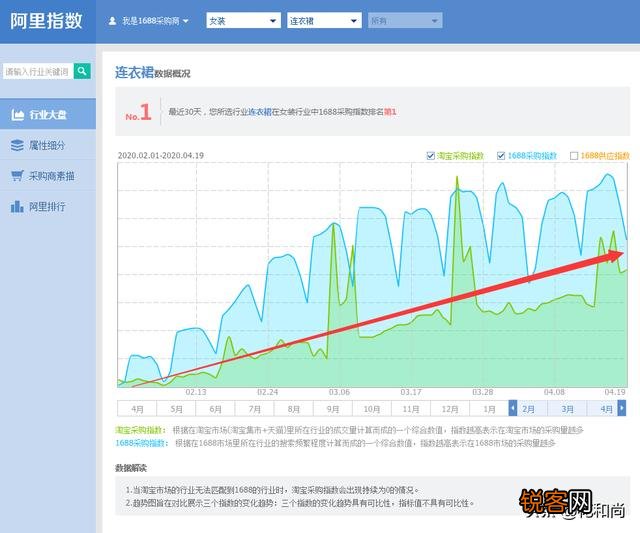
Task: Click the left arrow on month slider
Action: (x=513, y=408)
